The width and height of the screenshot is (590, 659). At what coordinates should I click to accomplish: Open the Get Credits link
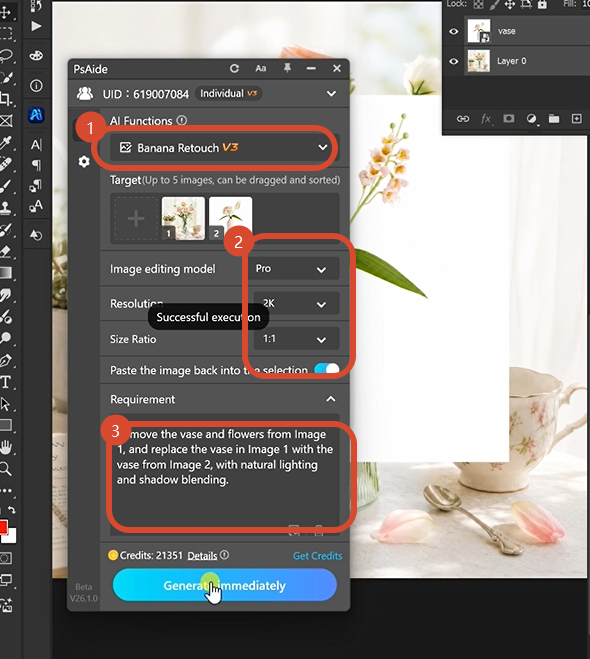coord(317,556)
